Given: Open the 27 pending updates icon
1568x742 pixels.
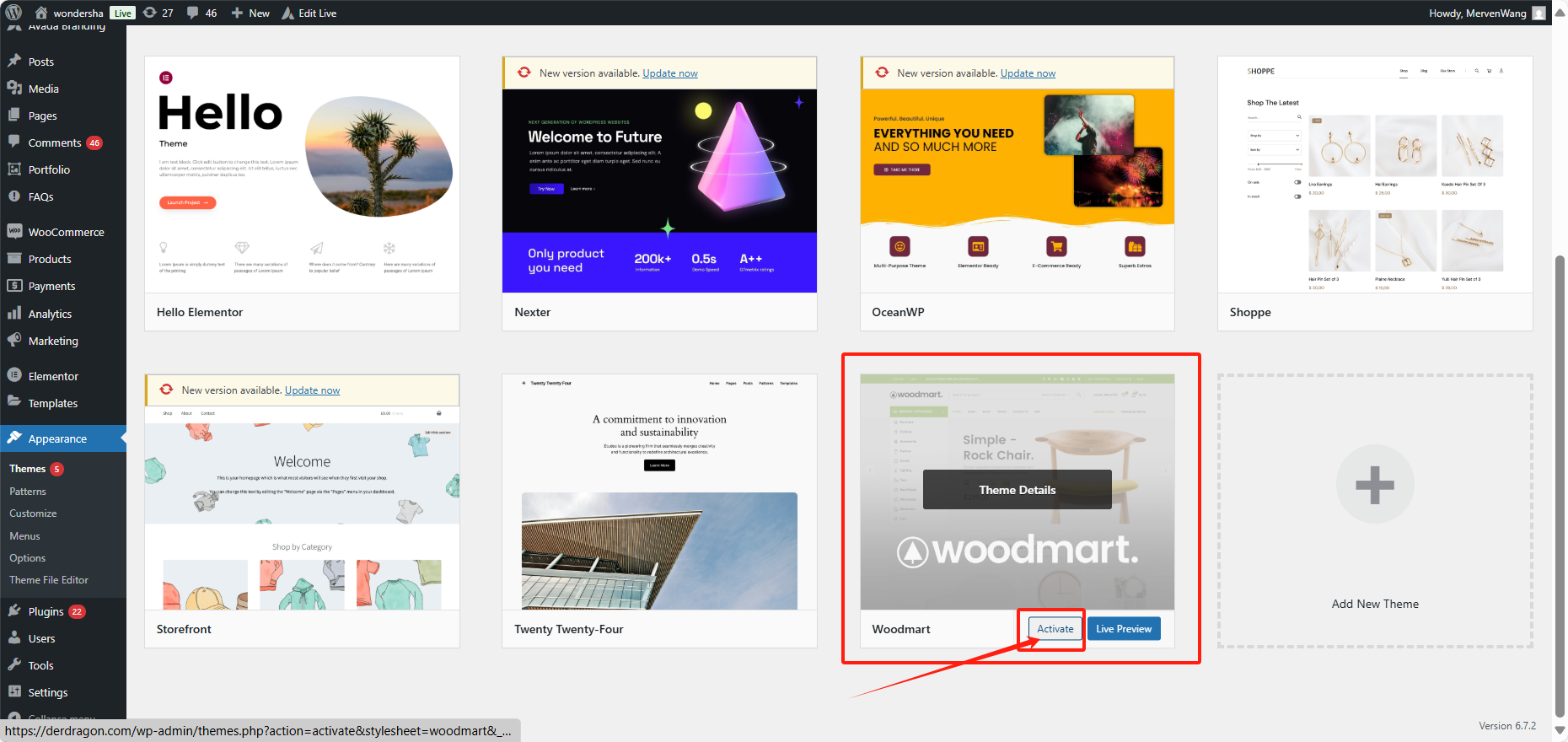Looking at the screenshot, I should (x=149, y=13).
